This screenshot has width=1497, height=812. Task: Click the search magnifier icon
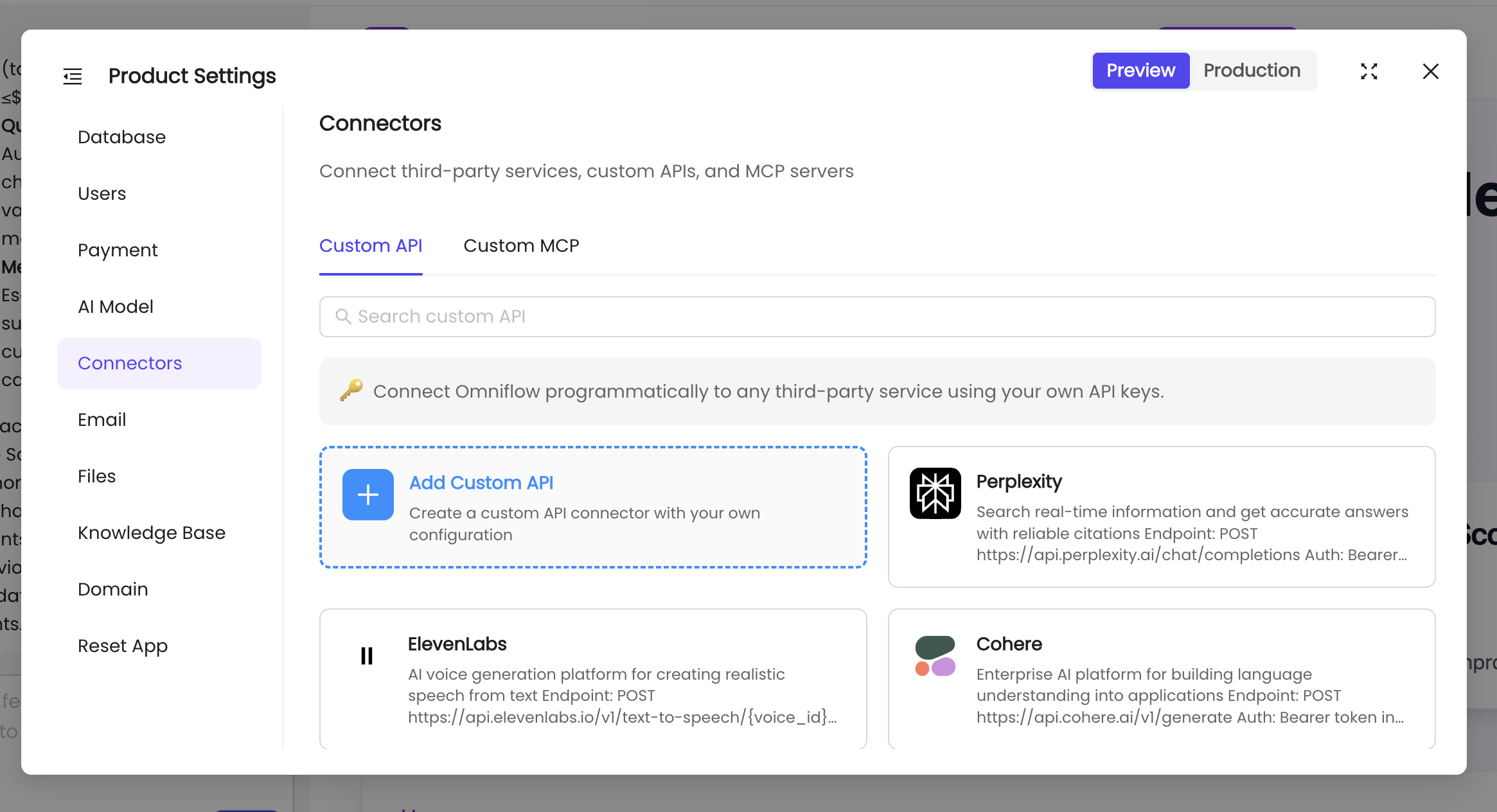click(343, 317)
